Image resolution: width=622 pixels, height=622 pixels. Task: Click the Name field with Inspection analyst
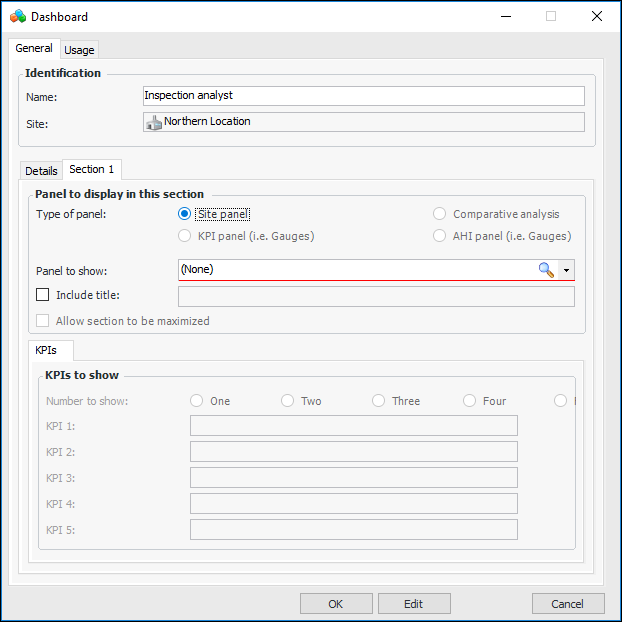pyautogui.click(x=363, y=96)
